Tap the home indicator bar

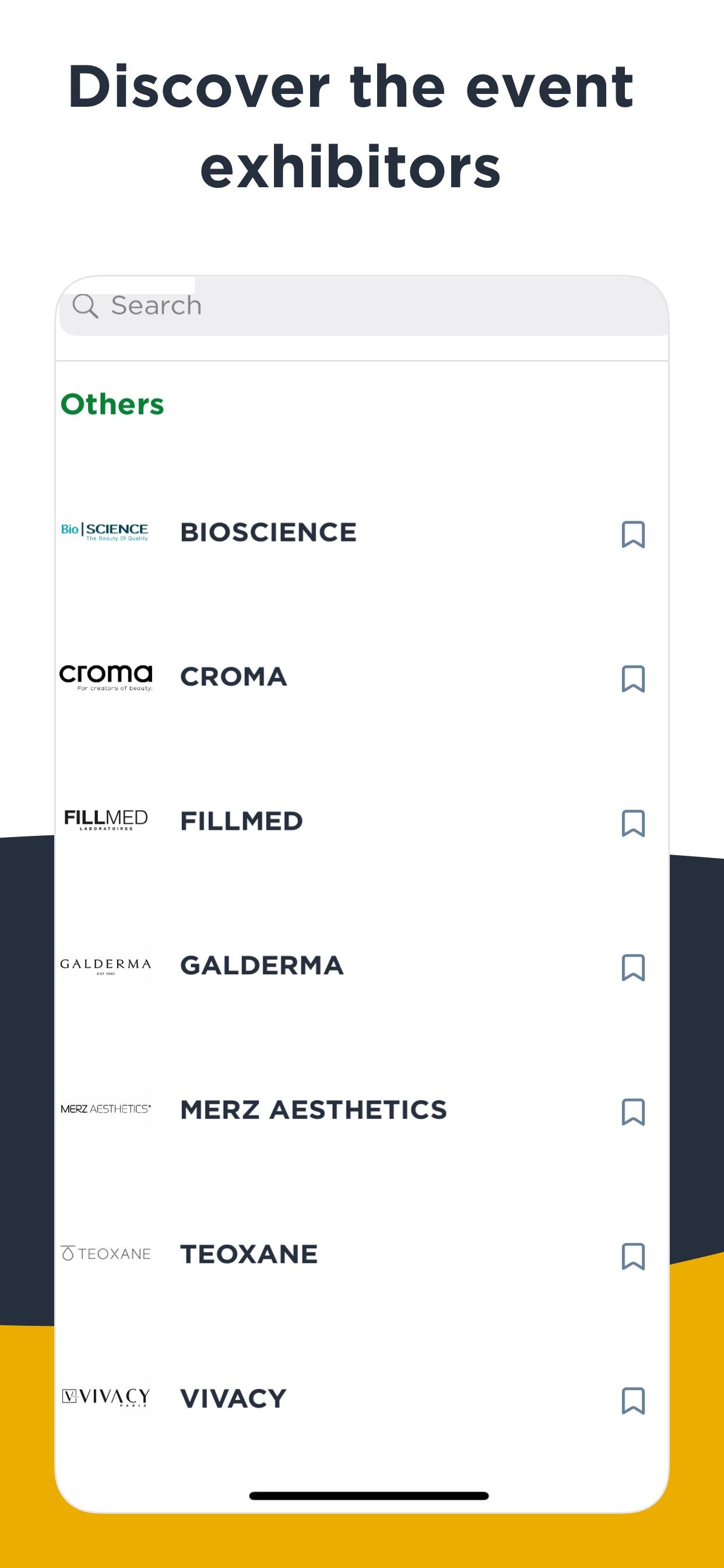point(368,1496)
